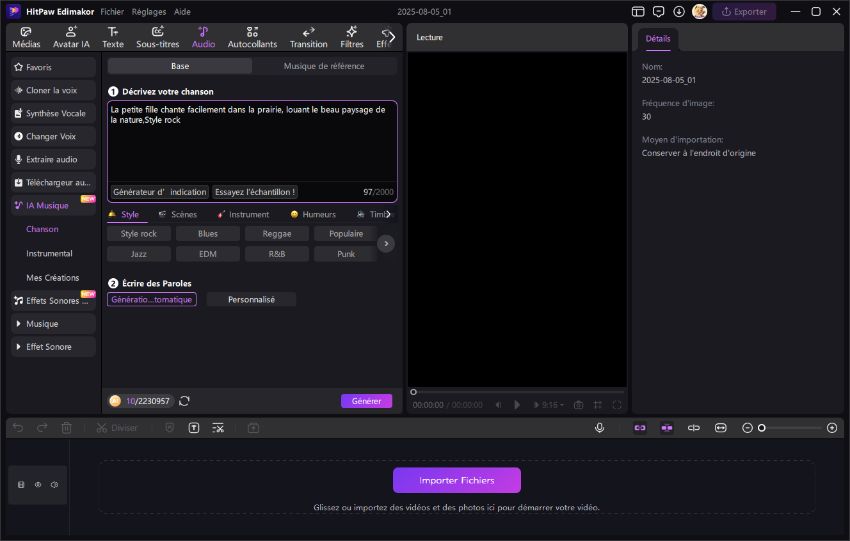Select the Style tag tab
This screenshot has height=541, width=850.
click(124, 215)
